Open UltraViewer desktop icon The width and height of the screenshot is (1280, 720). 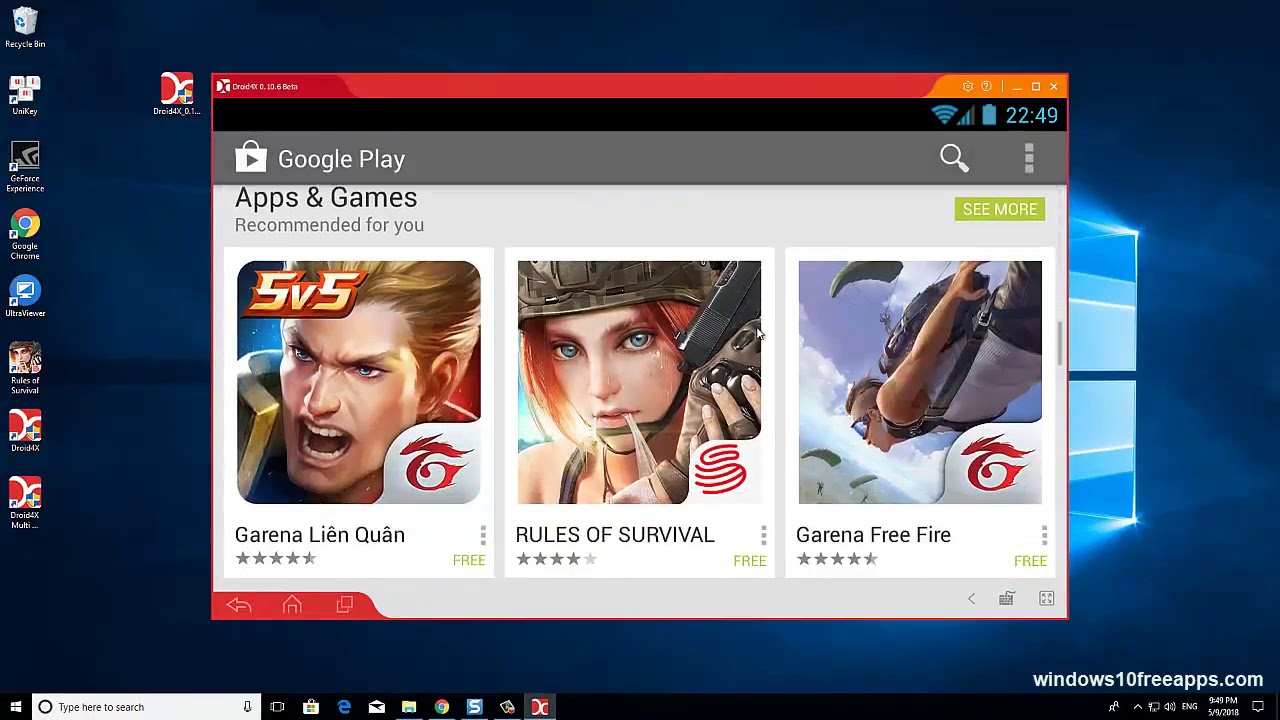(25, 297)
